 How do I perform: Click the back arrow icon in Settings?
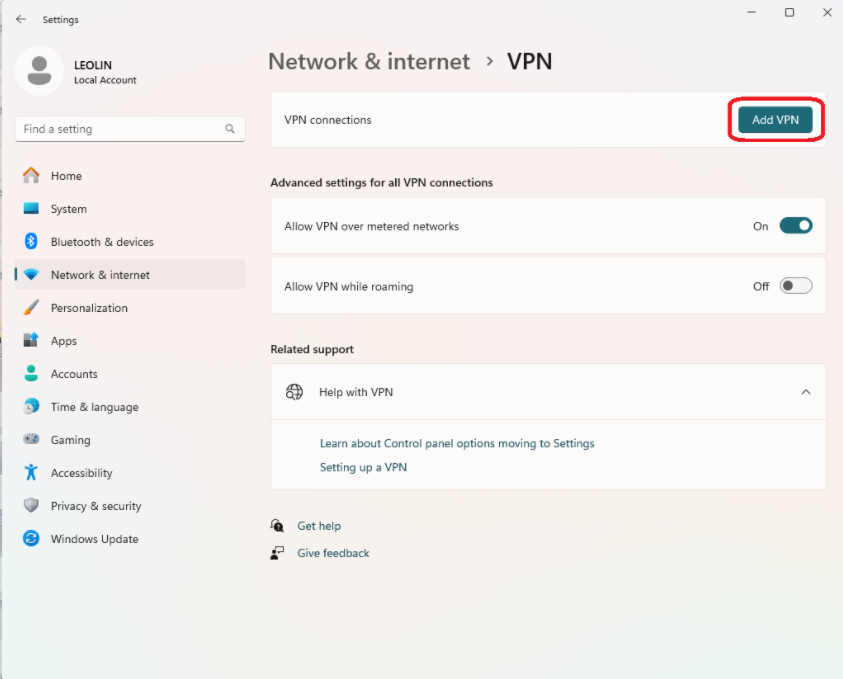[21, 19]
